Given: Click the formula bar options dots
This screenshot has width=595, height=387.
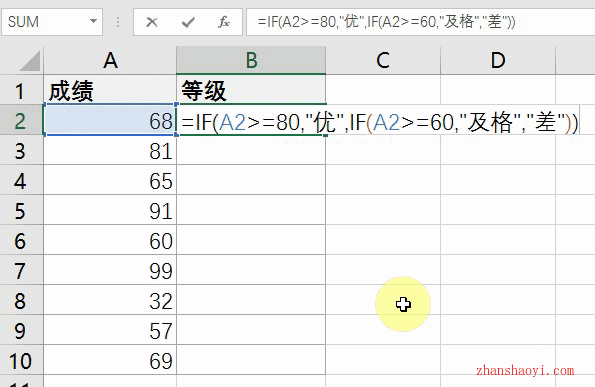Looking at the screenshot, I should (x=118, y=22).
